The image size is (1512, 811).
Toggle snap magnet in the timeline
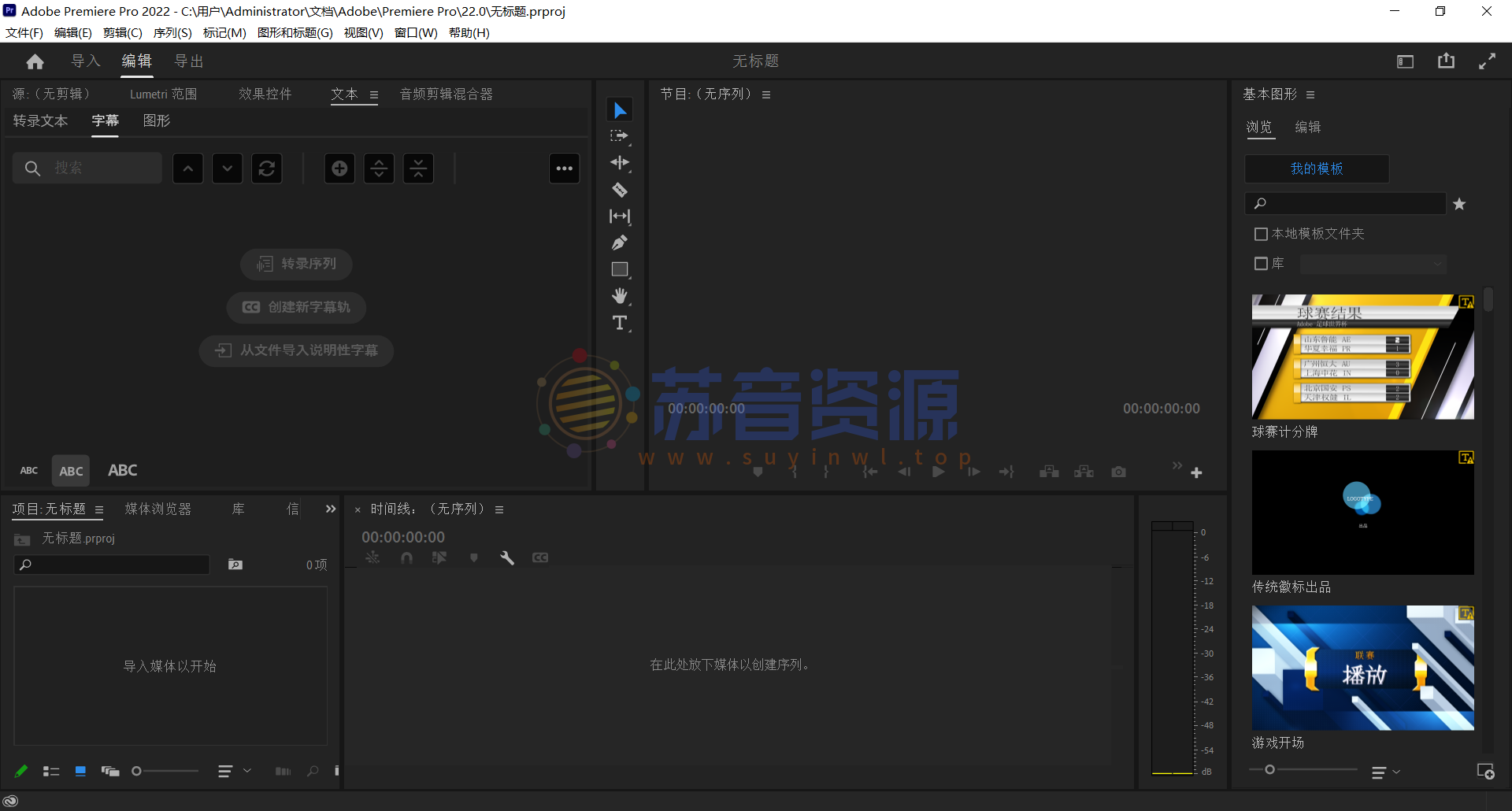407,557
